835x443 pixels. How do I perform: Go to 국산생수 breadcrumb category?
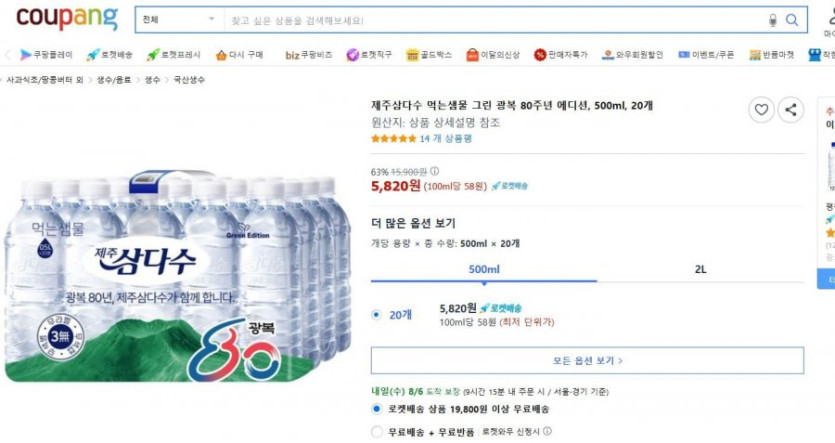[x=189, y=79]
